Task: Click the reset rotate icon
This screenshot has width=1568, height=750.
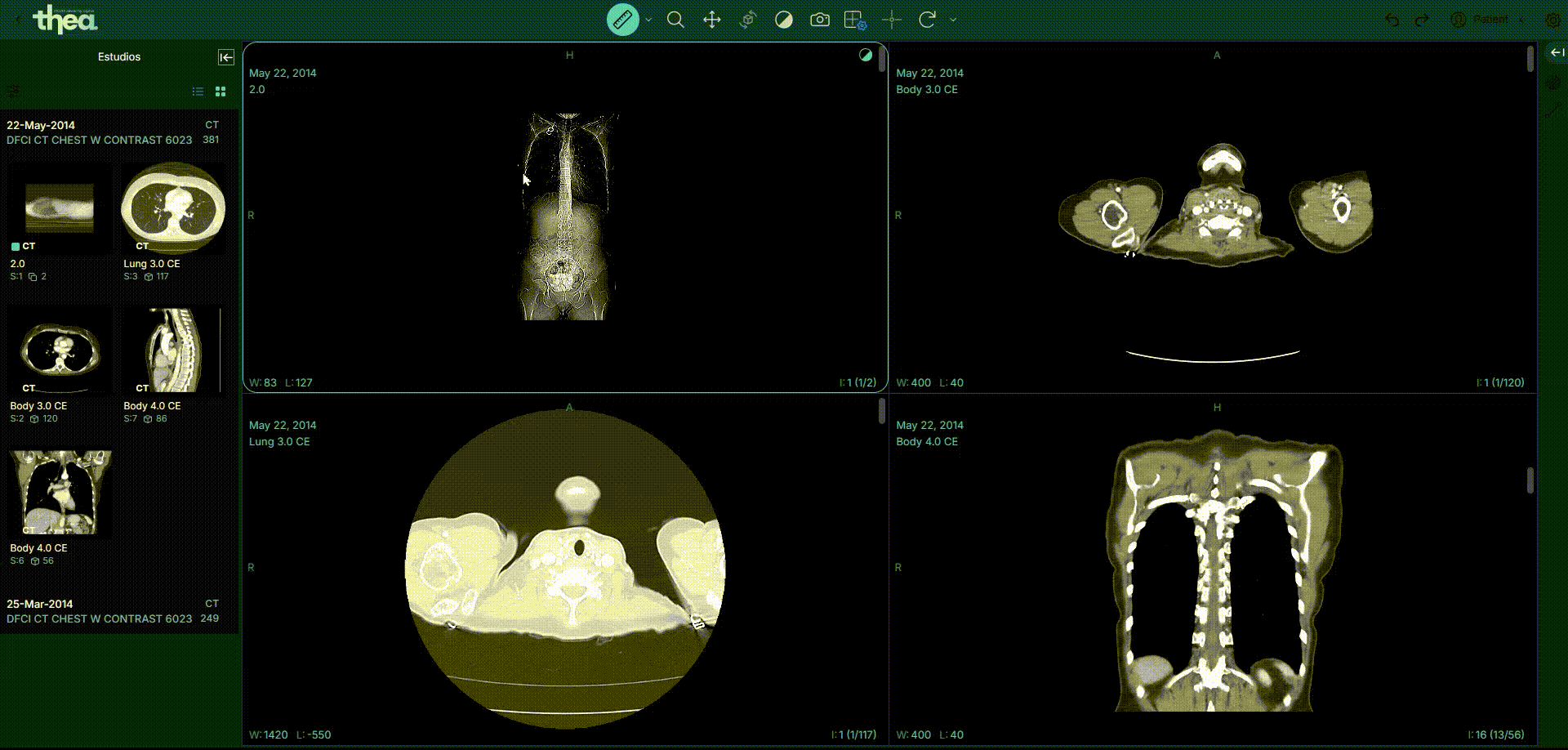Action: click(x=927, y=20)
